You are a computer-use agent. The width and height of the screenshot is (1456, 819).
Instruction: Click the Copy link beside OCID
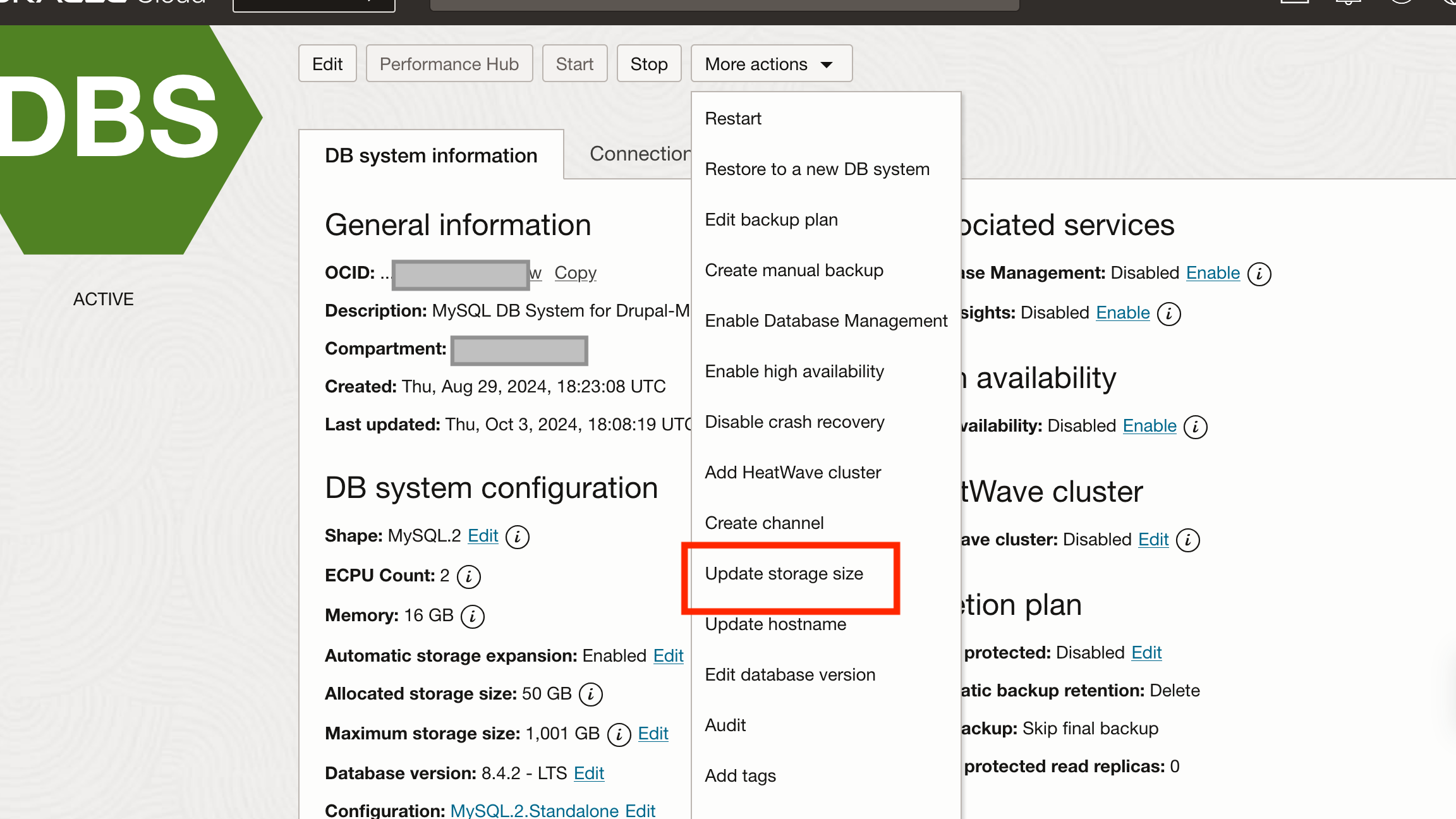(575, 272)
